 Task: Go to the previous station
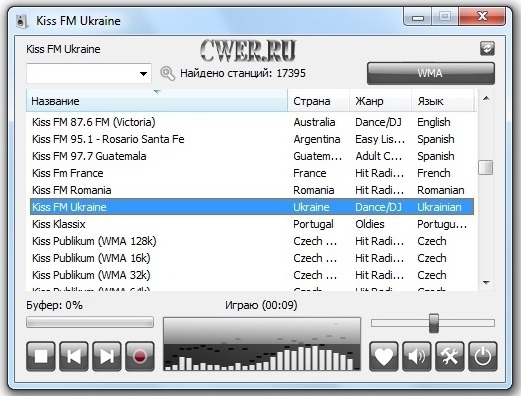pos(74,356)
